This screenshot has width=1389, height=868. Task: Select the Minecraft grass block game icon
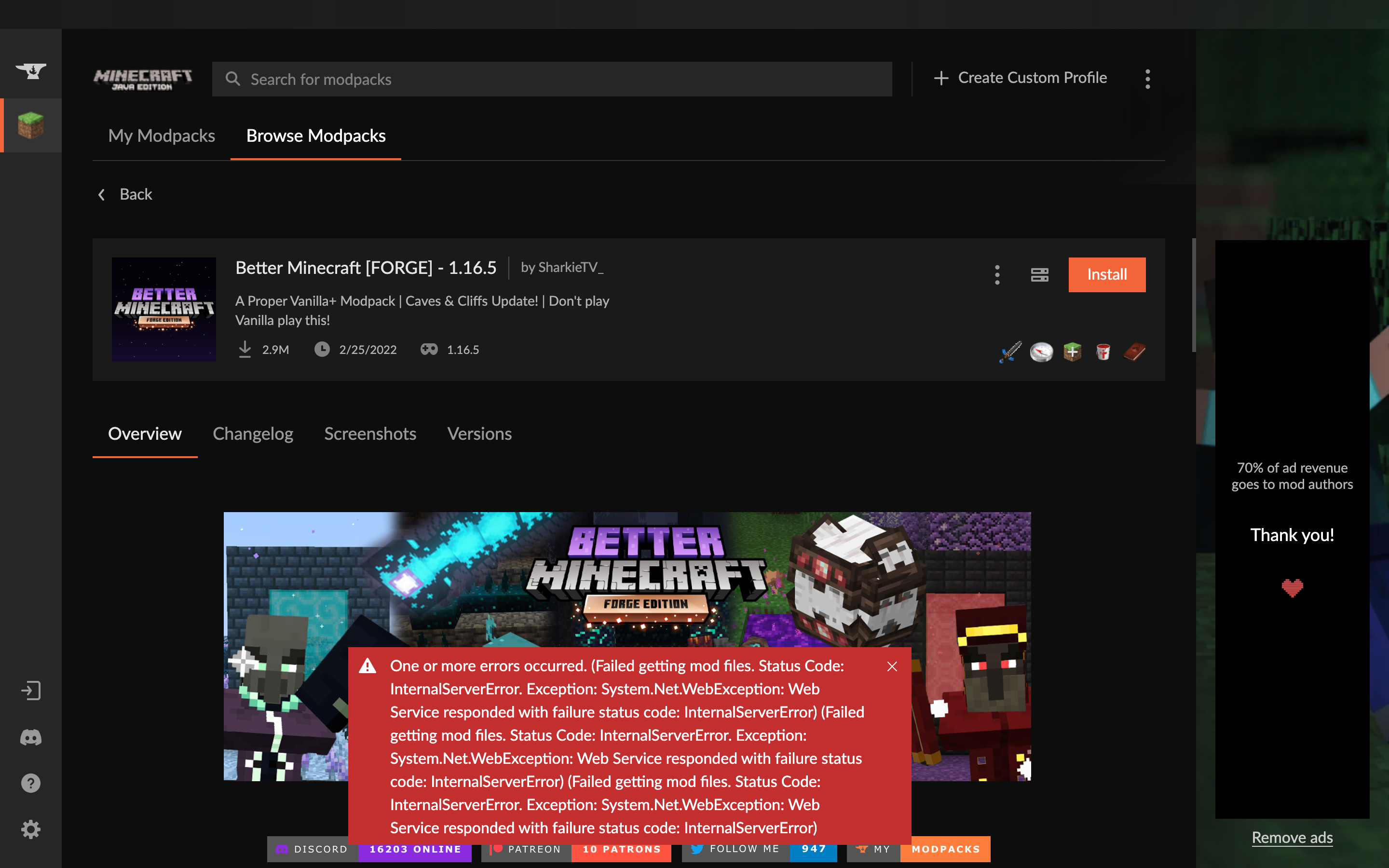31,125
